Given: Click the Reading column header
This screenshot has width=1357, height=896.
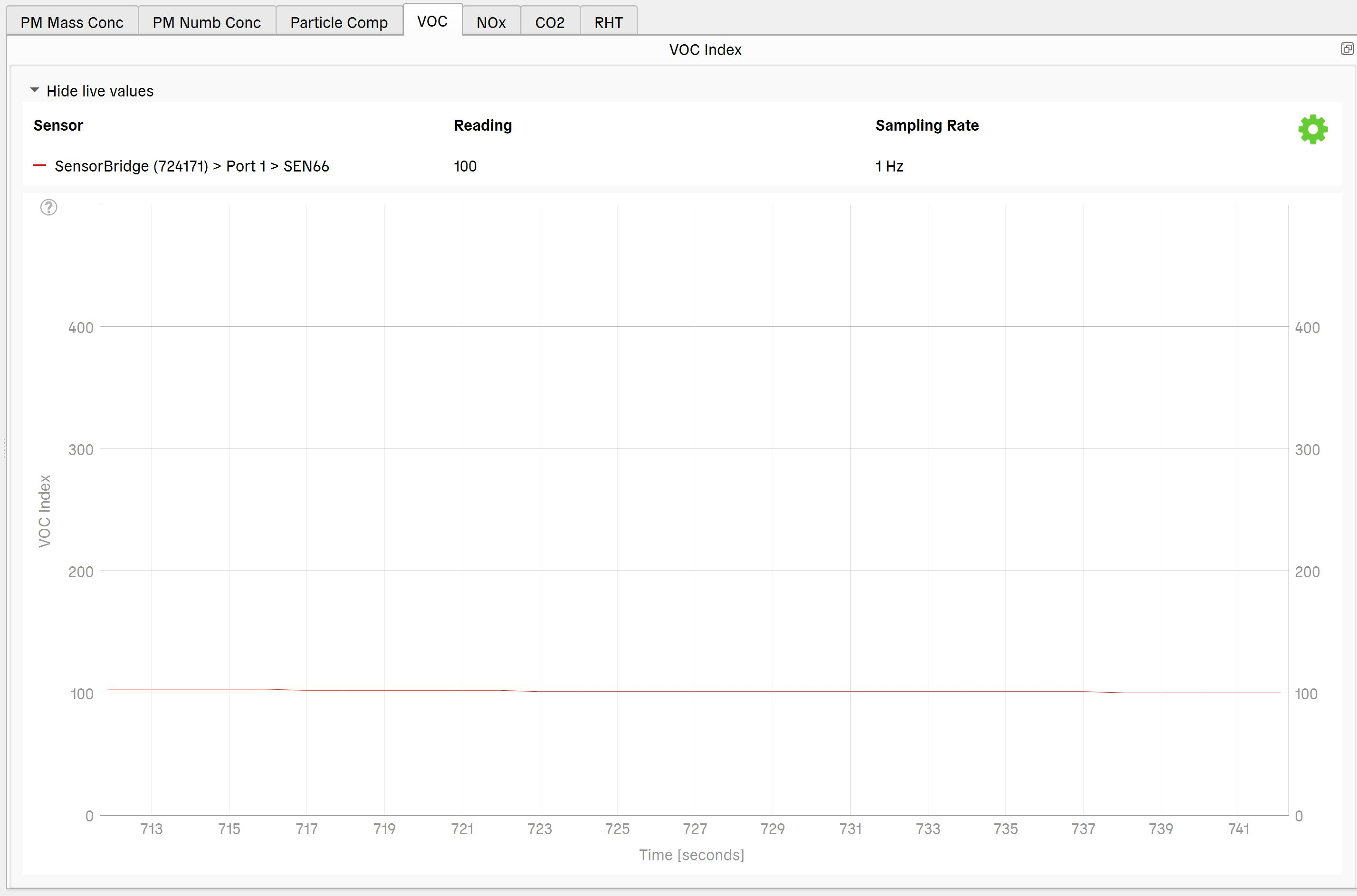Looking at the screenshot, I should pyautogui.click(x=482, y=125).
